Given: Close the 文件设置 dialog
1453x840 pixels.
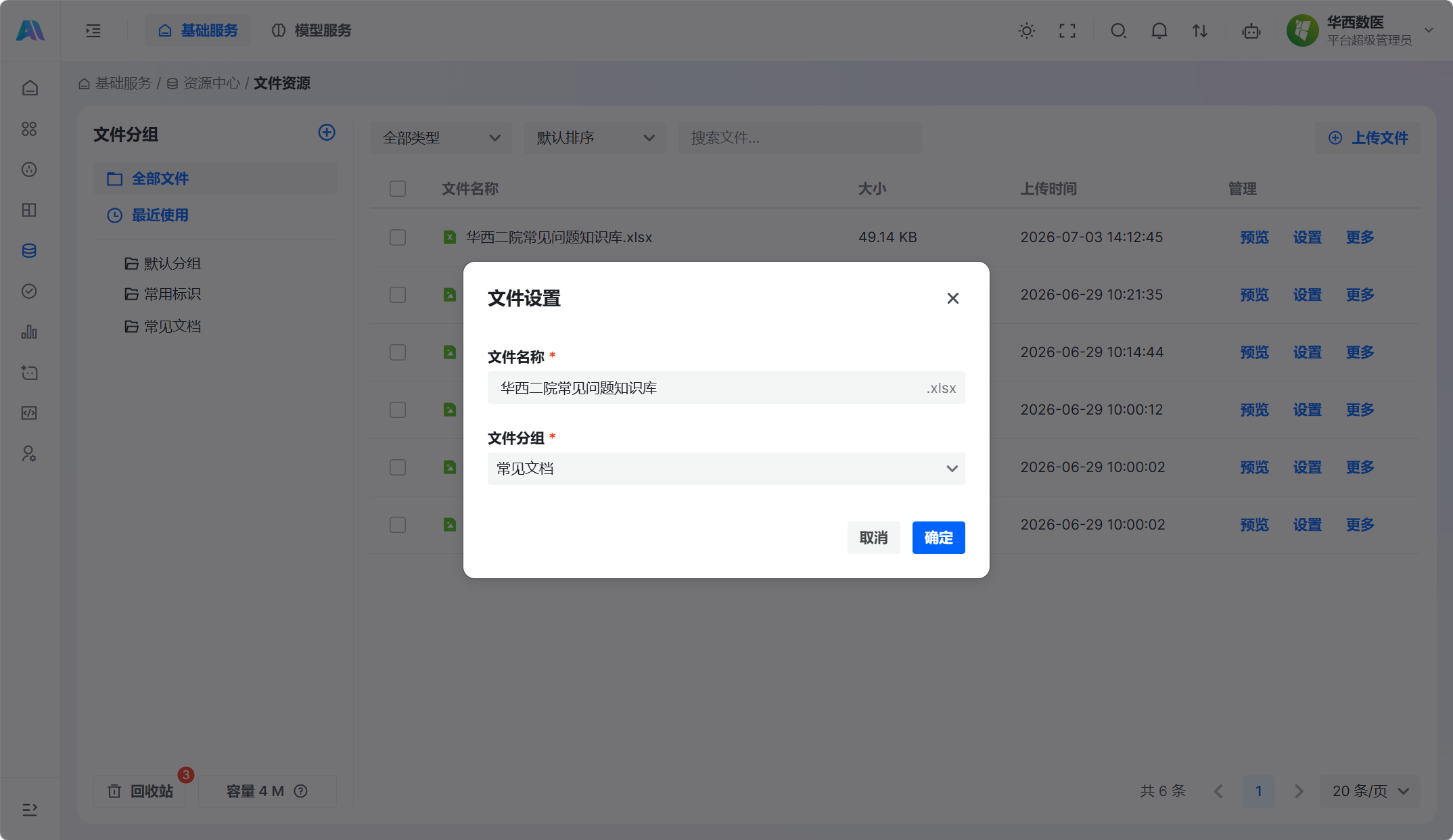Looking at the screenshot, I should [x=952, y=298].
